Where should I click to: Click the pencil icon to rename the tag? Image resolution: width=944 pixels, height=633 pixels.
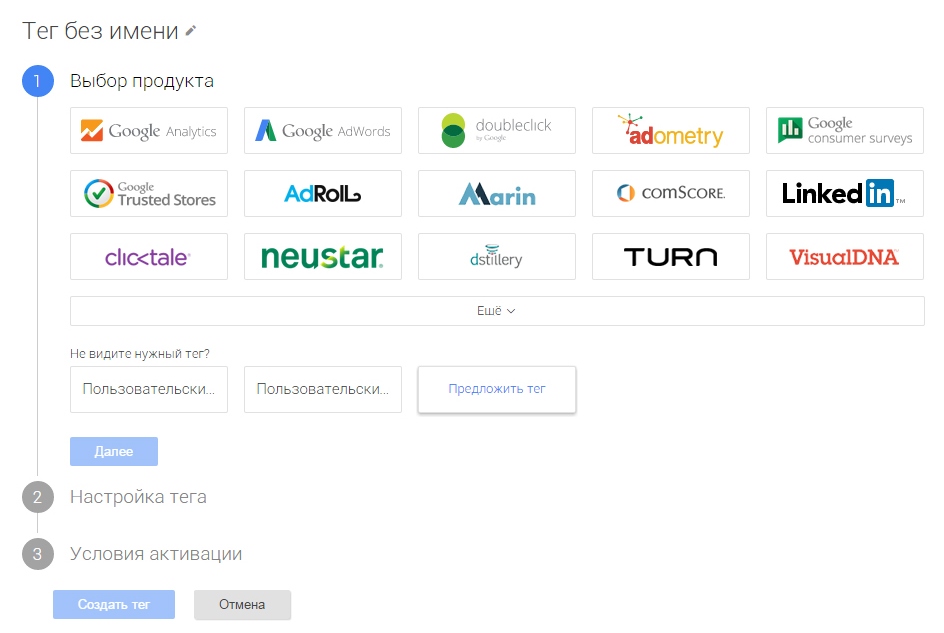tap(191, 31)
